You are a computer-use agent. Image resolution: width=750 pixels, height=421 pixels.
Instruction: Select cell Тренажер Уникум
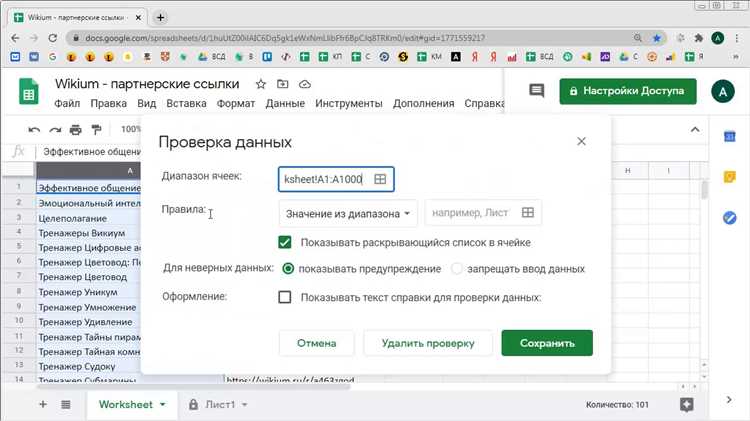pos(88,292)
